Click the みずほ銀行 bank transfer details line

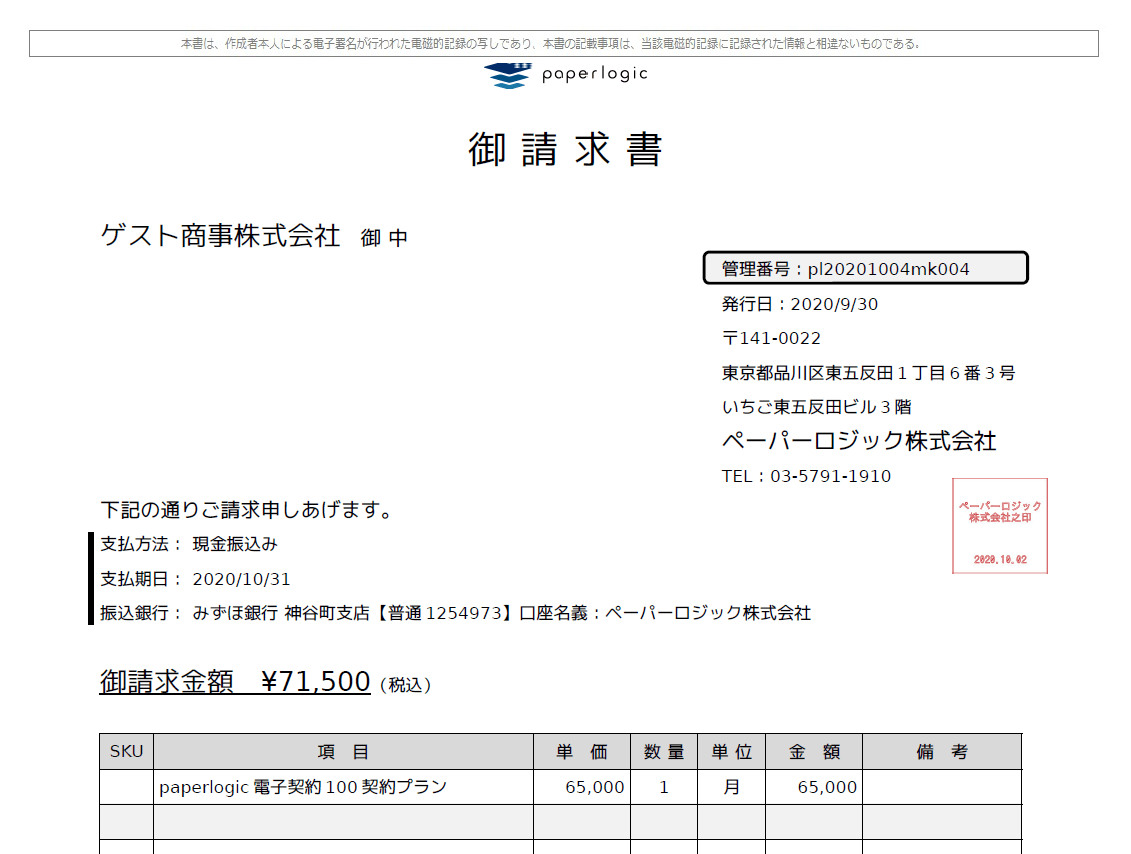[455, 613]
